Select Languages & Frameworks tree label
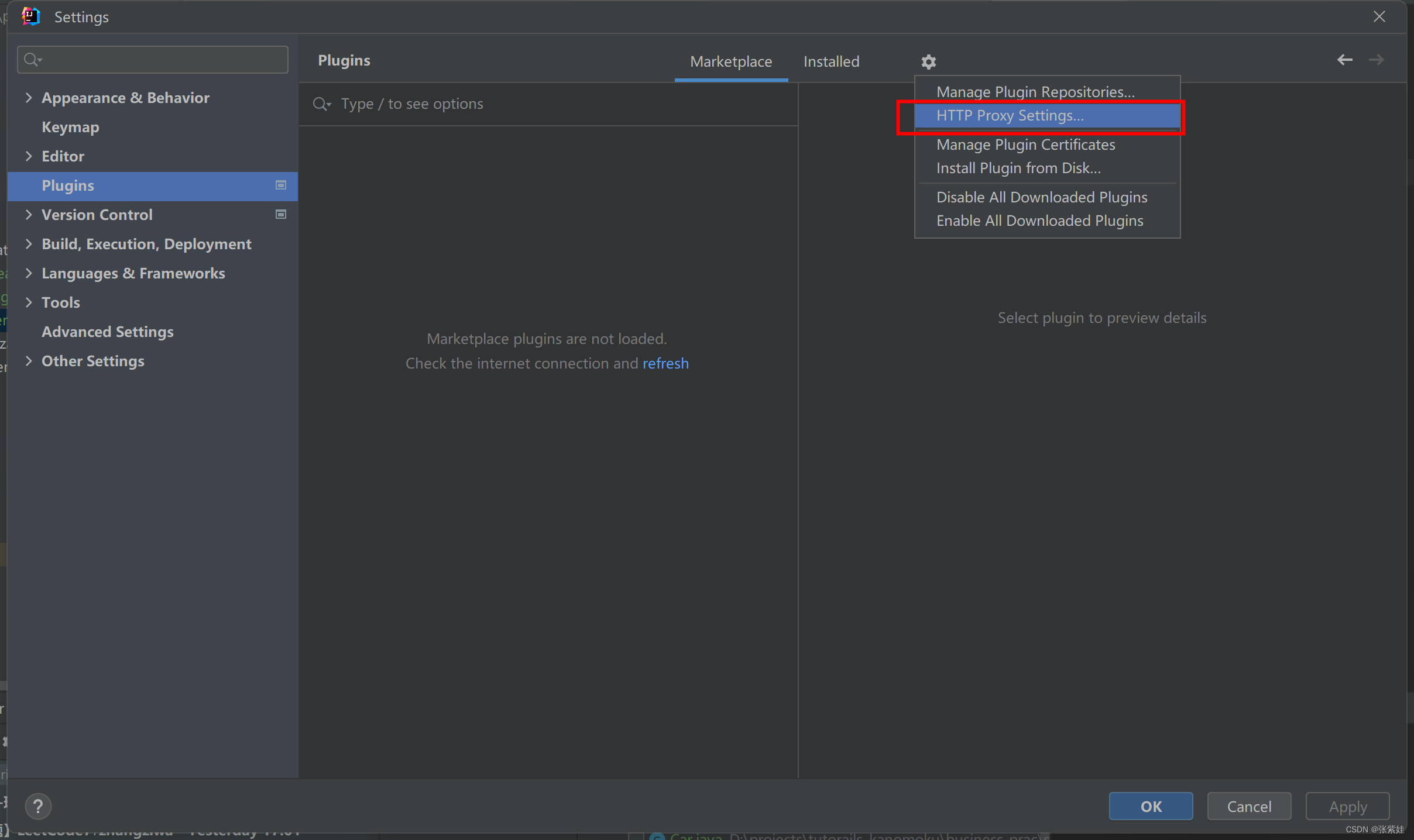 [133, 273]
